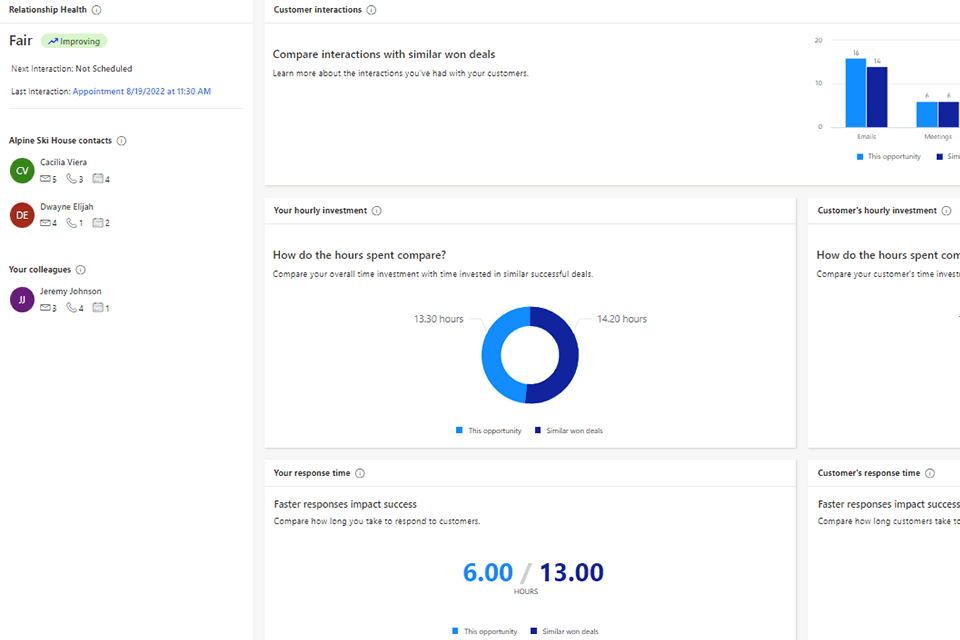Image resolution: width=960 pixels, height=640 pixels.
Task: Click the phone icon under Cacilia Viera
Action: click(71, 179)
